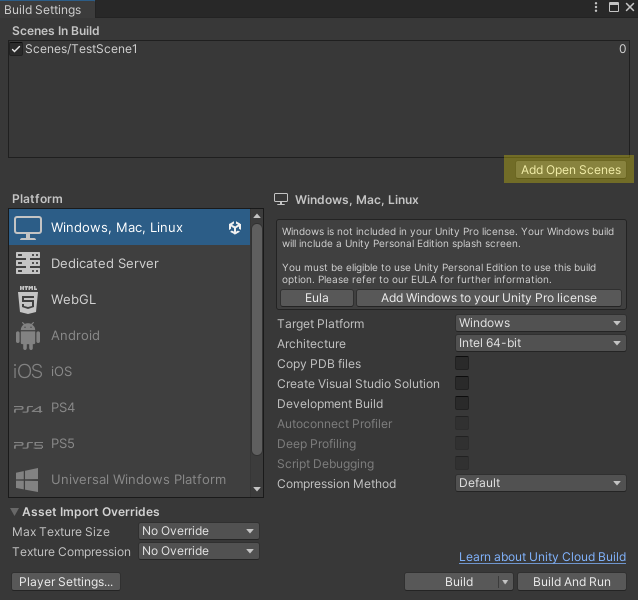Click Add Windows to your Unity Pro license

click(489, 298)
